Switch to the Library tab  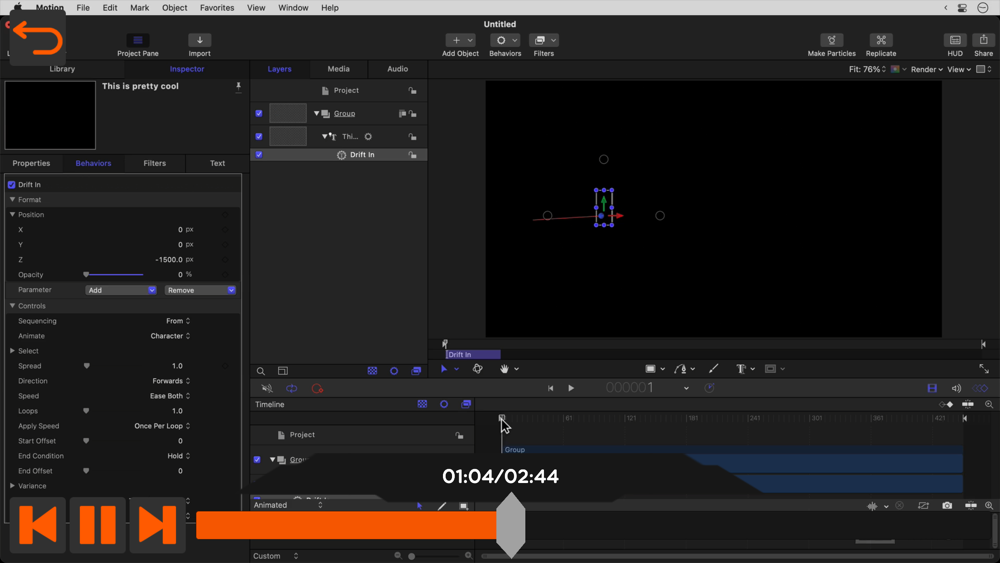click(x=62, y=69)
